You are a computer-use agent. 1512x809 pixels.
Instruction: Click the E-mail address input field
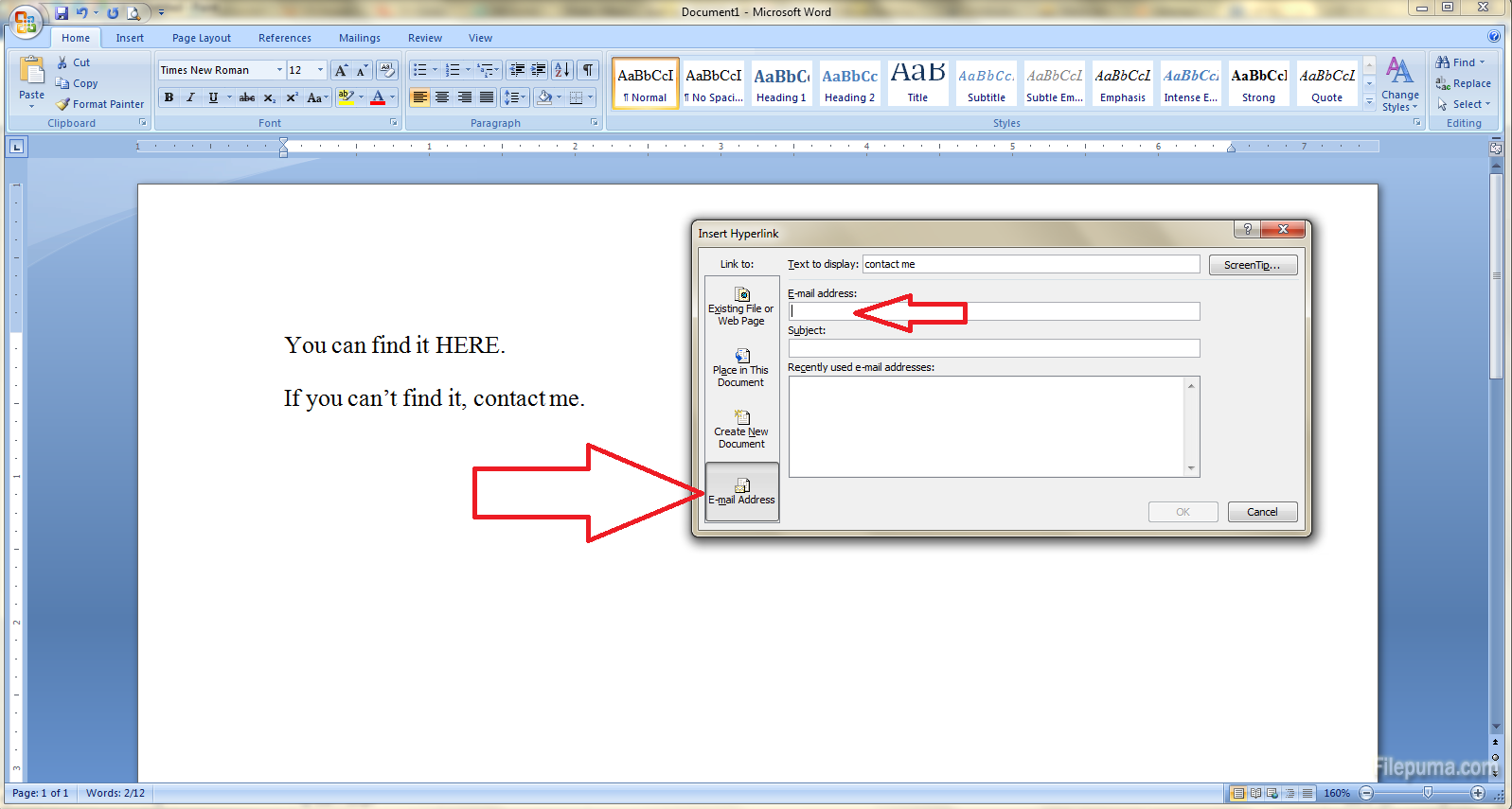click(993, 311)
